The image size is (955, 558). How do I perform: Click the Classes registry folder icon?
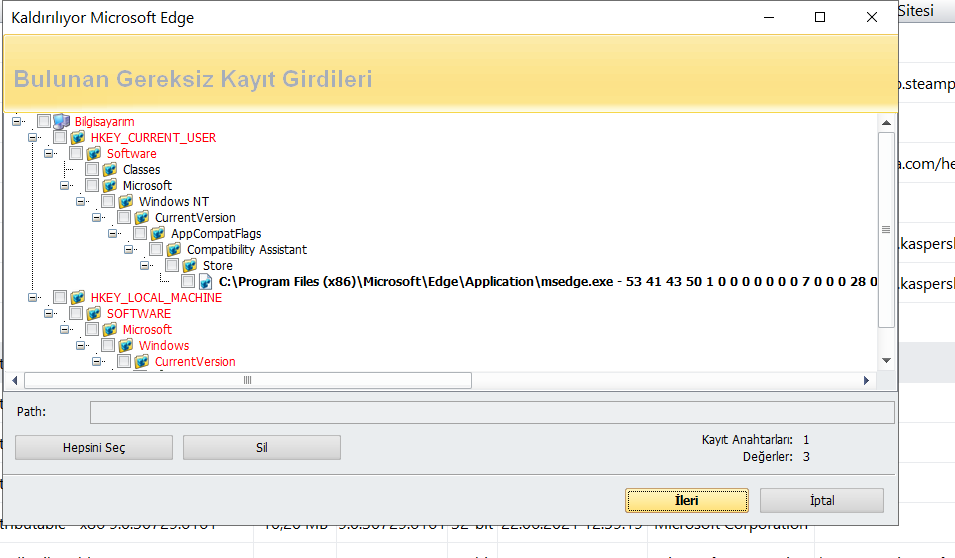[x=110, y=169]
